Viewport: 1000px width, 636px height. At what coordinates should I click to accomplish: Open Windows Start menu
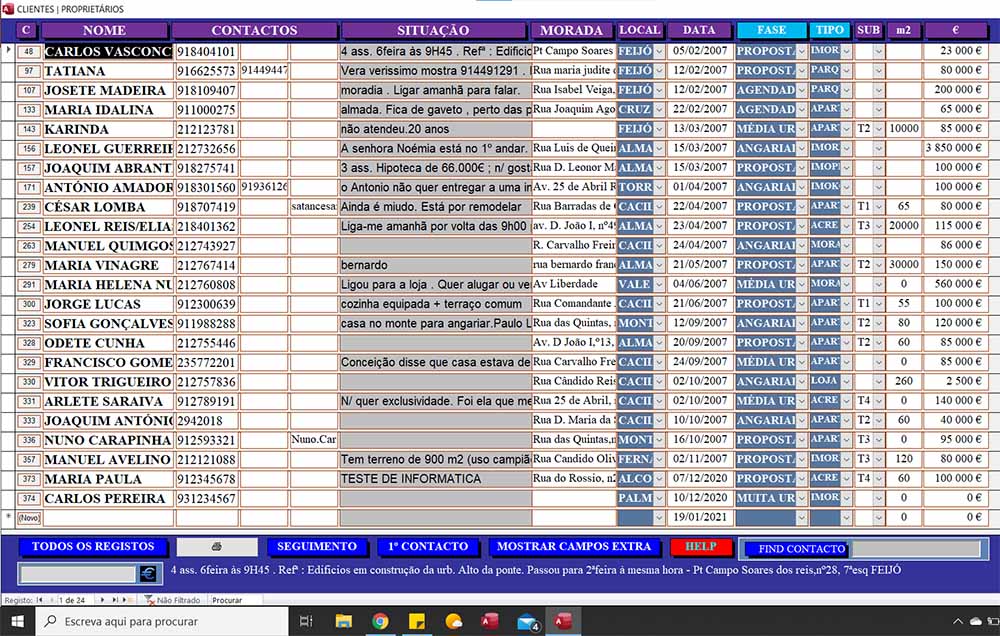coord(17,621)
